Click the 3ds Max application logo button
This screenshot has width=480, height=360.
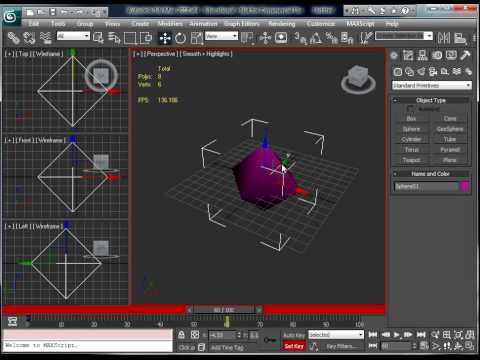click(x=11, y=16)
